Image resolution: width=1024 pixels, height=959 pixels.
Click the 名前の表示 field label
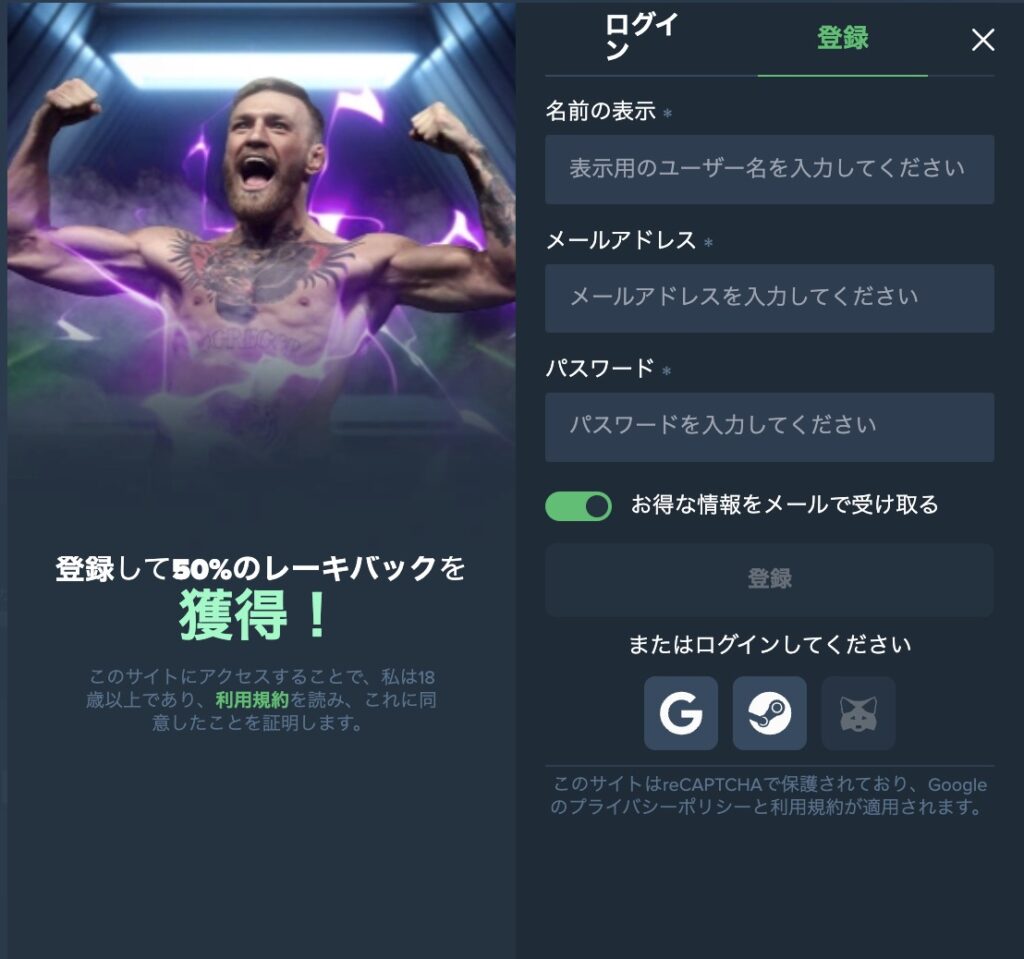[x=601, y=111]
